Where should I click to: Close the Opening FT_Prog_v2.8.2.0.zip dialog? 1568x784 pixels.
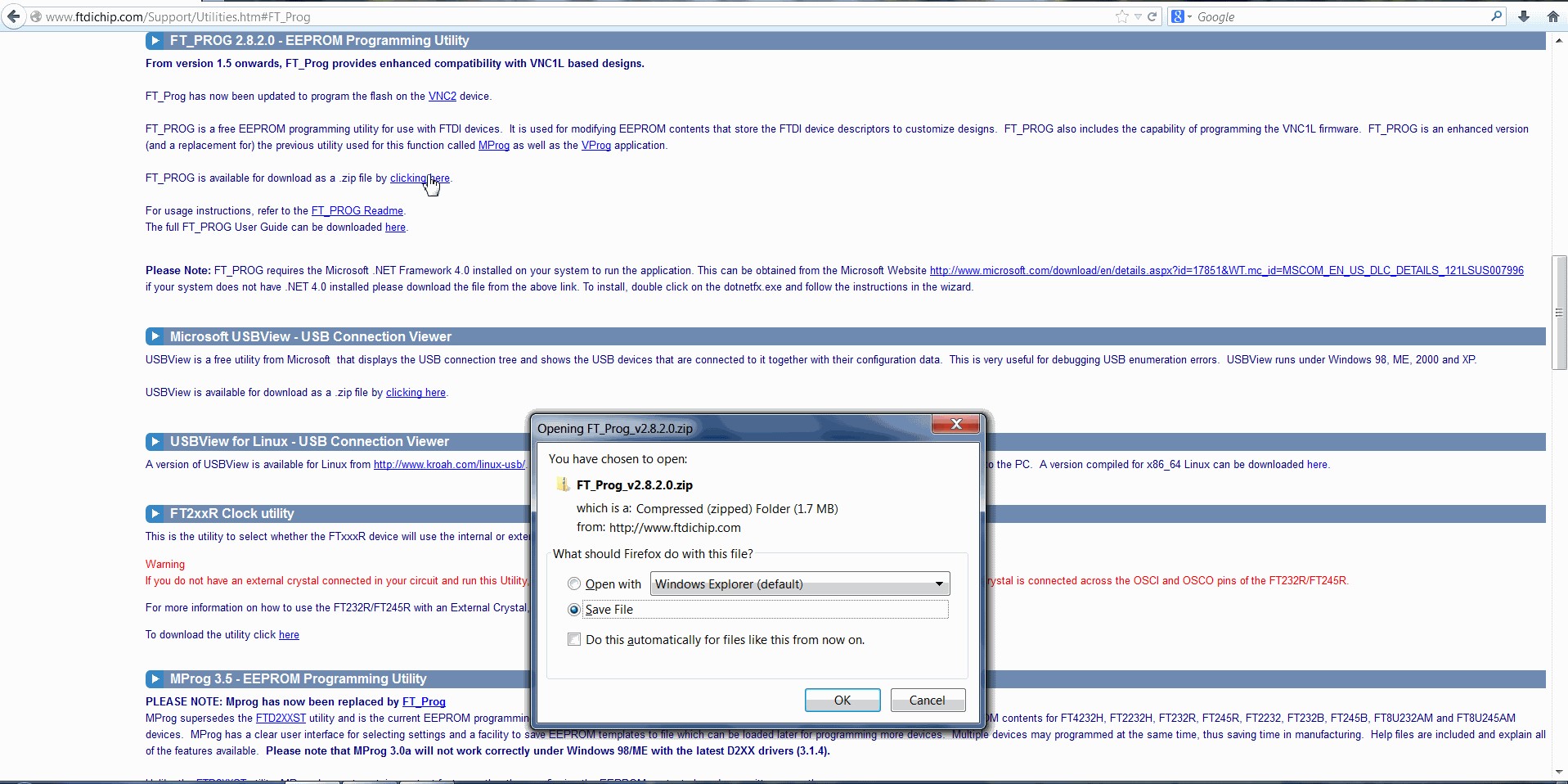pos(955,424)
